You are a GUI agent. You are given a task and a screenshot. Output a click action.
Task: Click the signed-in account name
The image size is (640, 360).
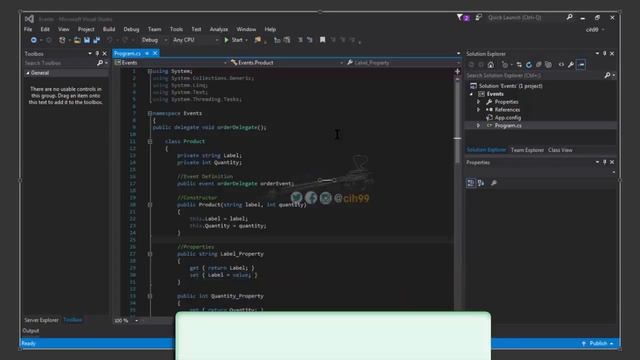[592, 30]
